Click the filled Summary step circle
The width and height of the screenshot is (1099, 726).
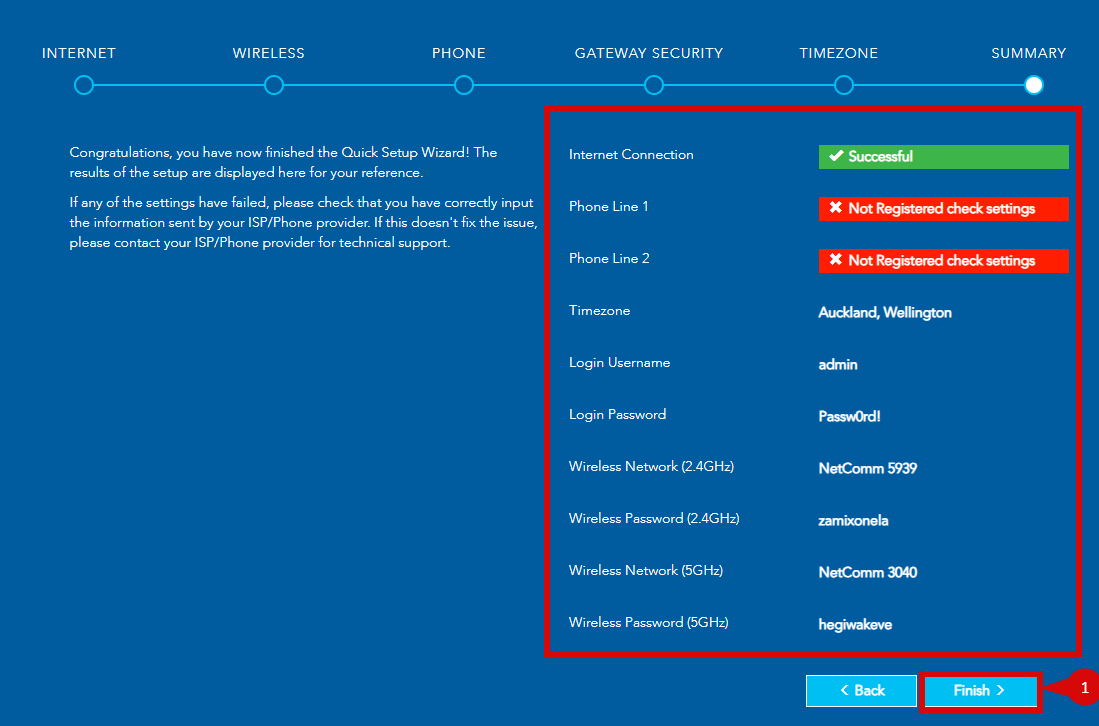coord(1034,86)
